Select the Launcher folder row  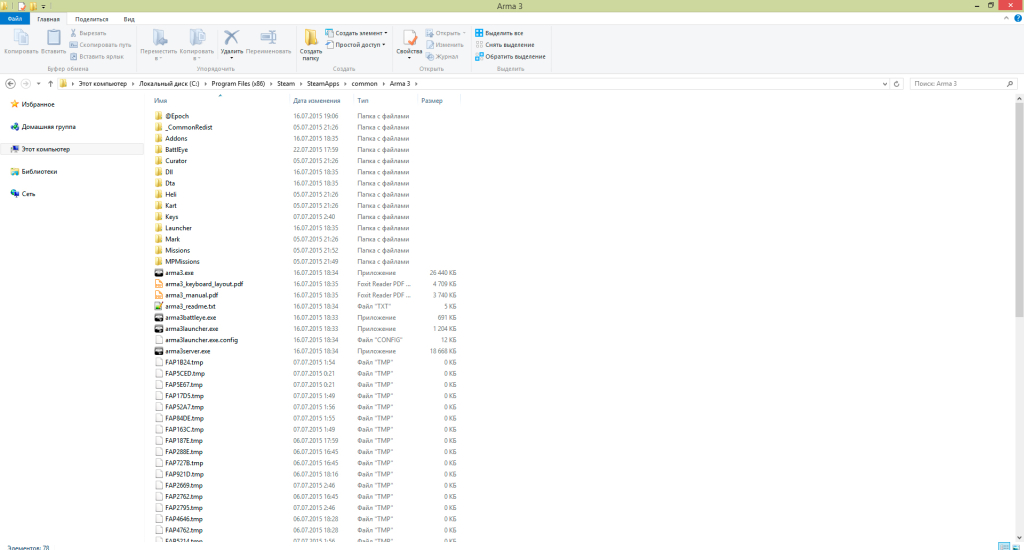[x=306, y=228]
